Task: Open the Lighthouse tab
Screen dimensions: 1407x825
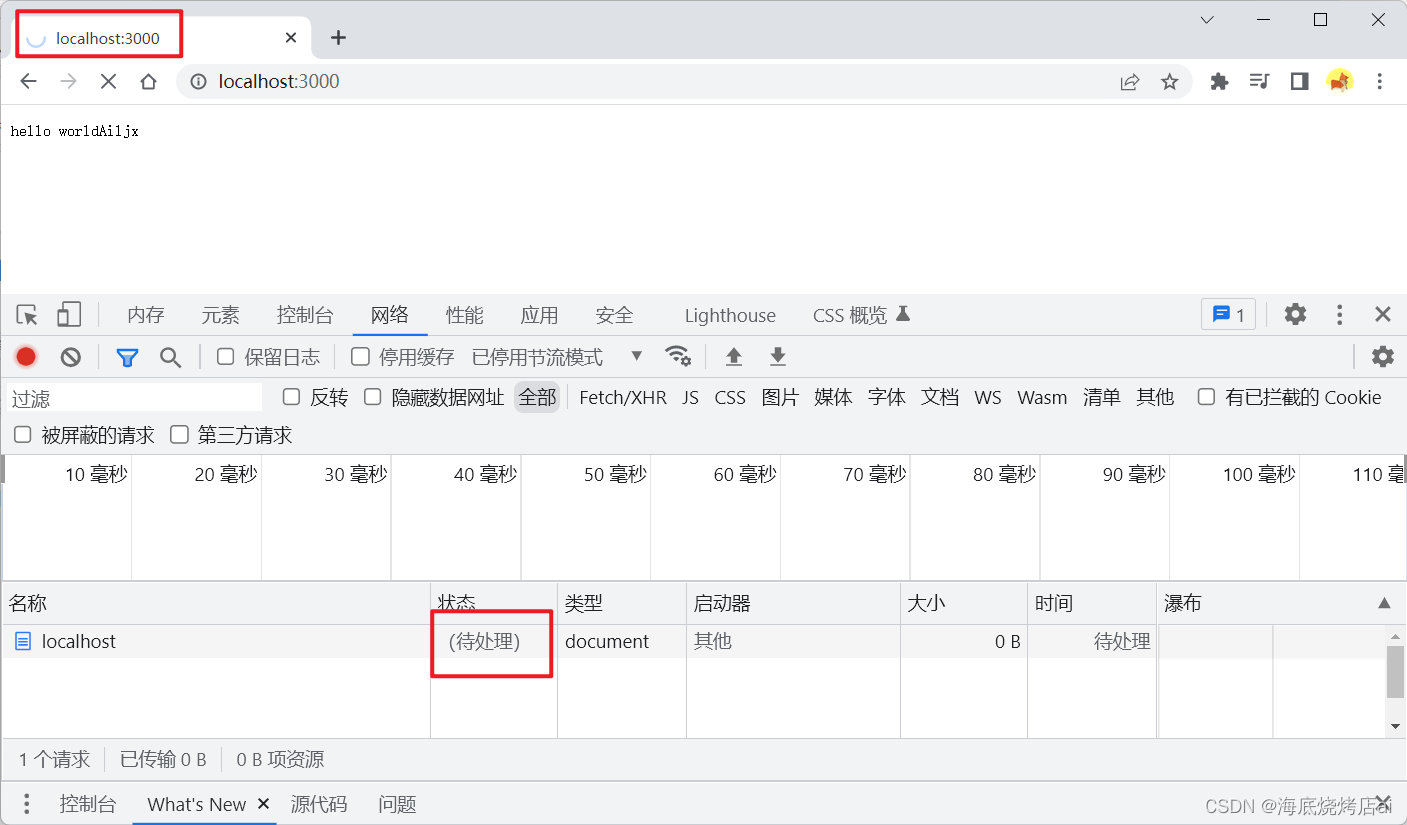Action: (x=730, y=315)
